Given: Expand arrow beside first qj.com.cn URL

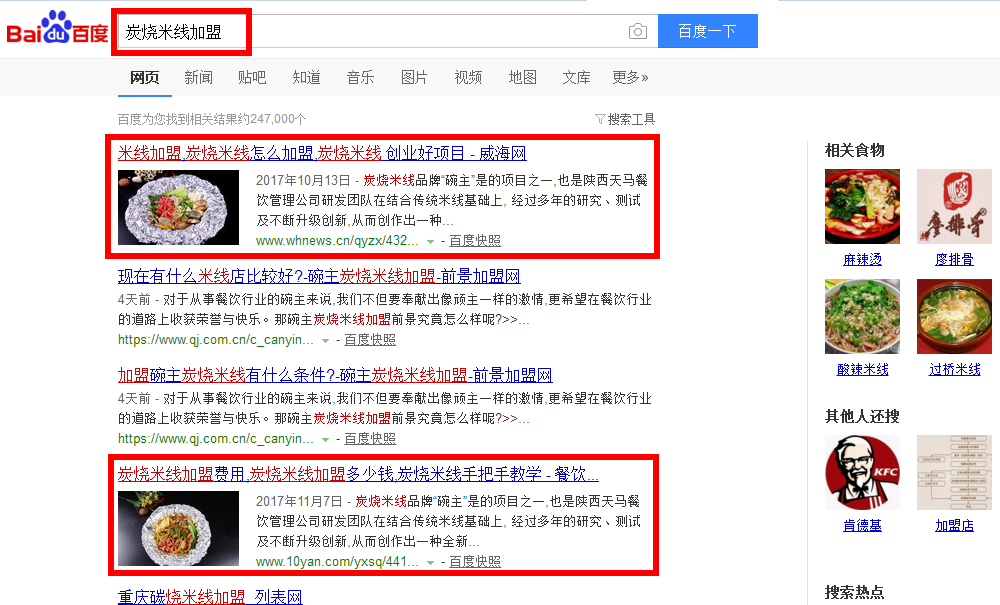Looking at the screenshot, I should pyautogui.click(x=325, y=340).
